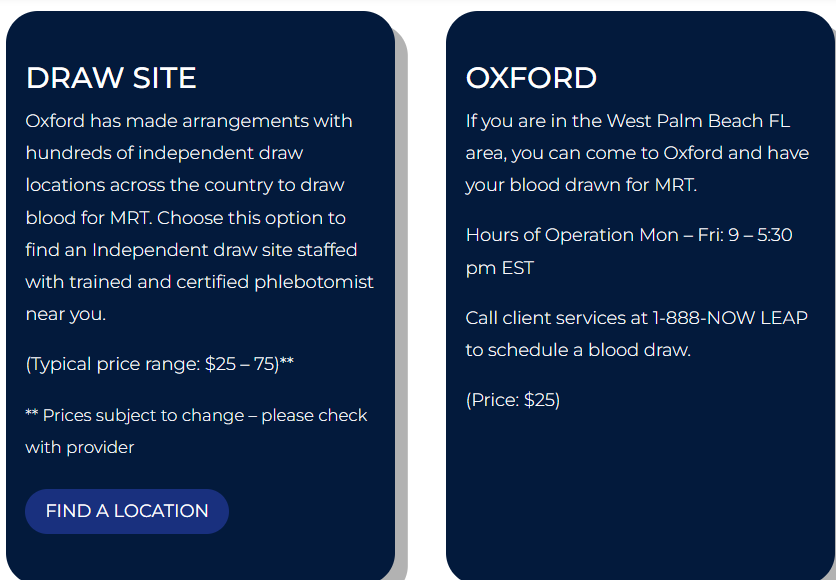Click 'find an Independent draw site staffed' line

[191, 249]
